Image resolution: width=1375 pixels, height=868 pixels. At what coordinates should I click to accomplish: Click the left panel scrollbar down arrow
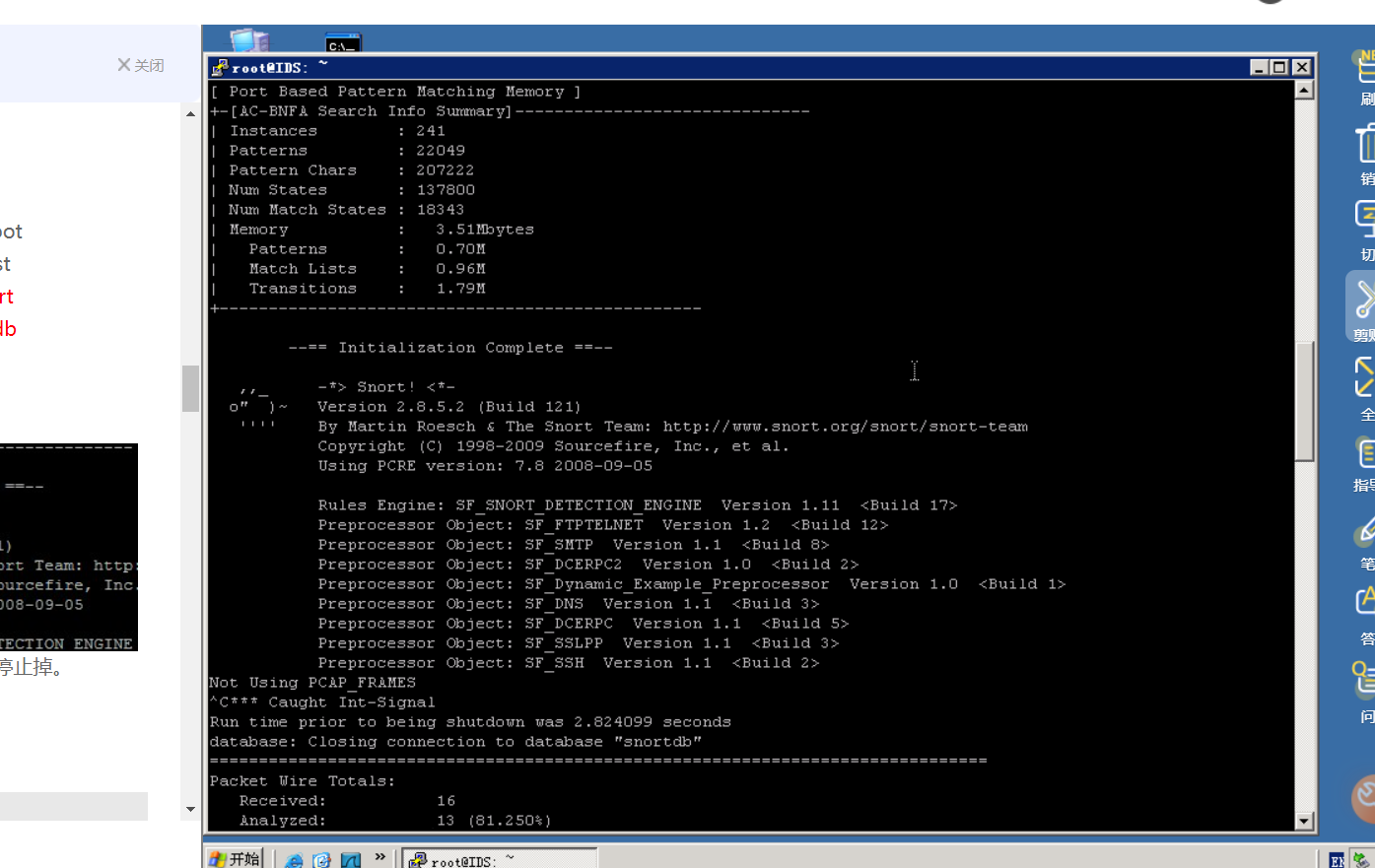(190, 809)
